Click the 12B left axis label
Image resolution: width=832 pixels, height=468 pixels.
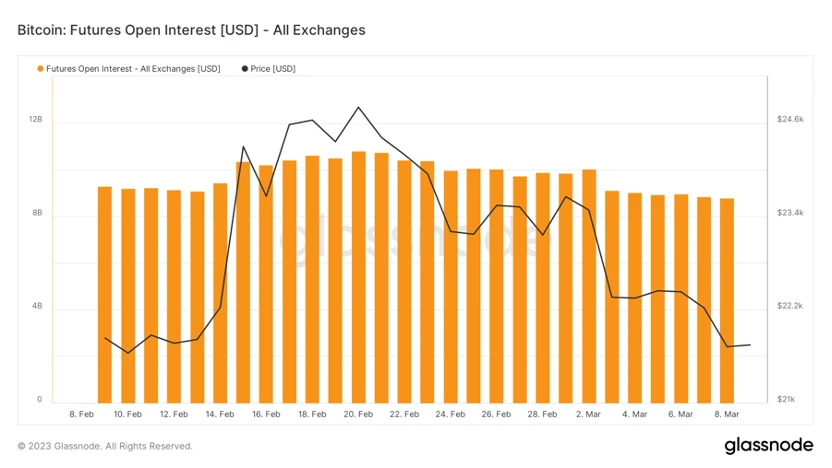tap(36, 119)
